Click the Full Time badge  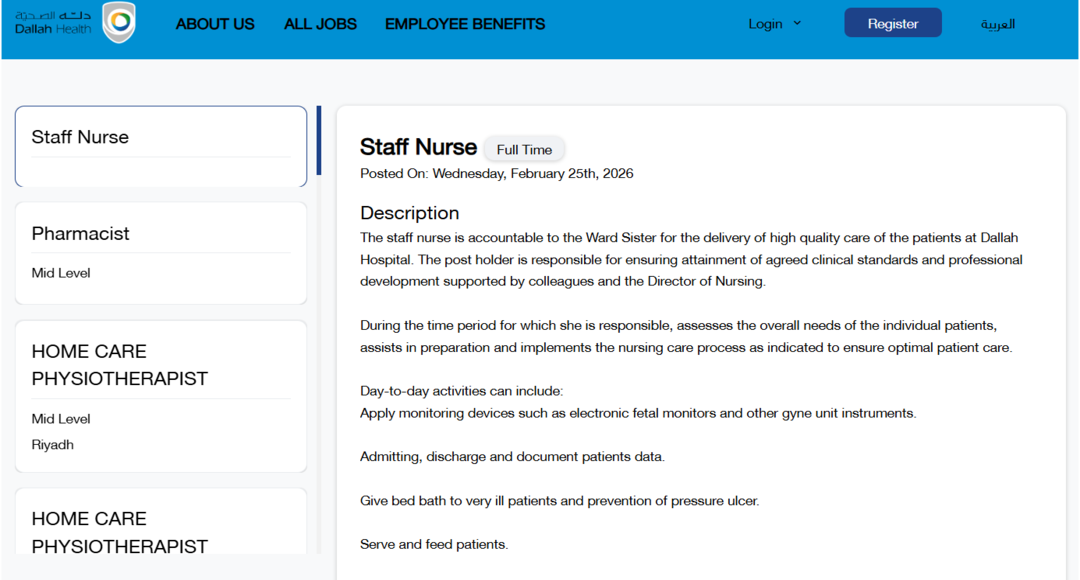(524, 150)
